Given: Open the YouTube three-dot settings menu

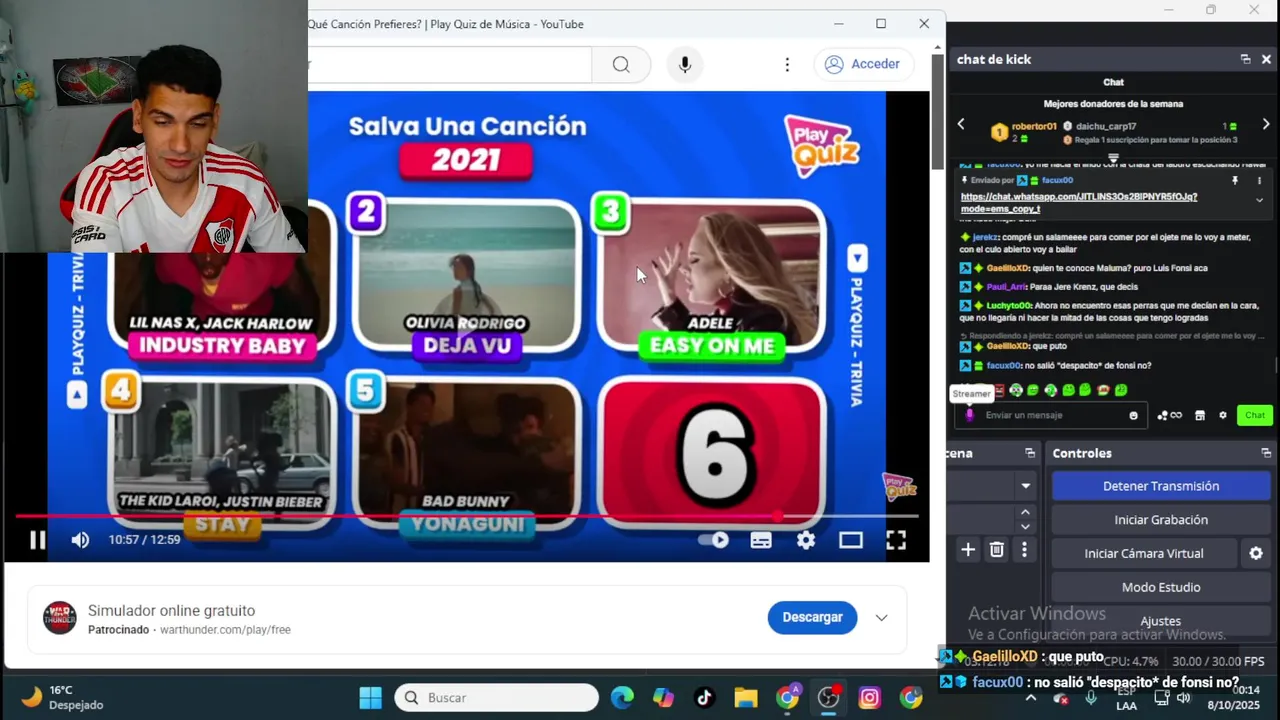Looking at the screenshot, I should [x=787, y=64].
